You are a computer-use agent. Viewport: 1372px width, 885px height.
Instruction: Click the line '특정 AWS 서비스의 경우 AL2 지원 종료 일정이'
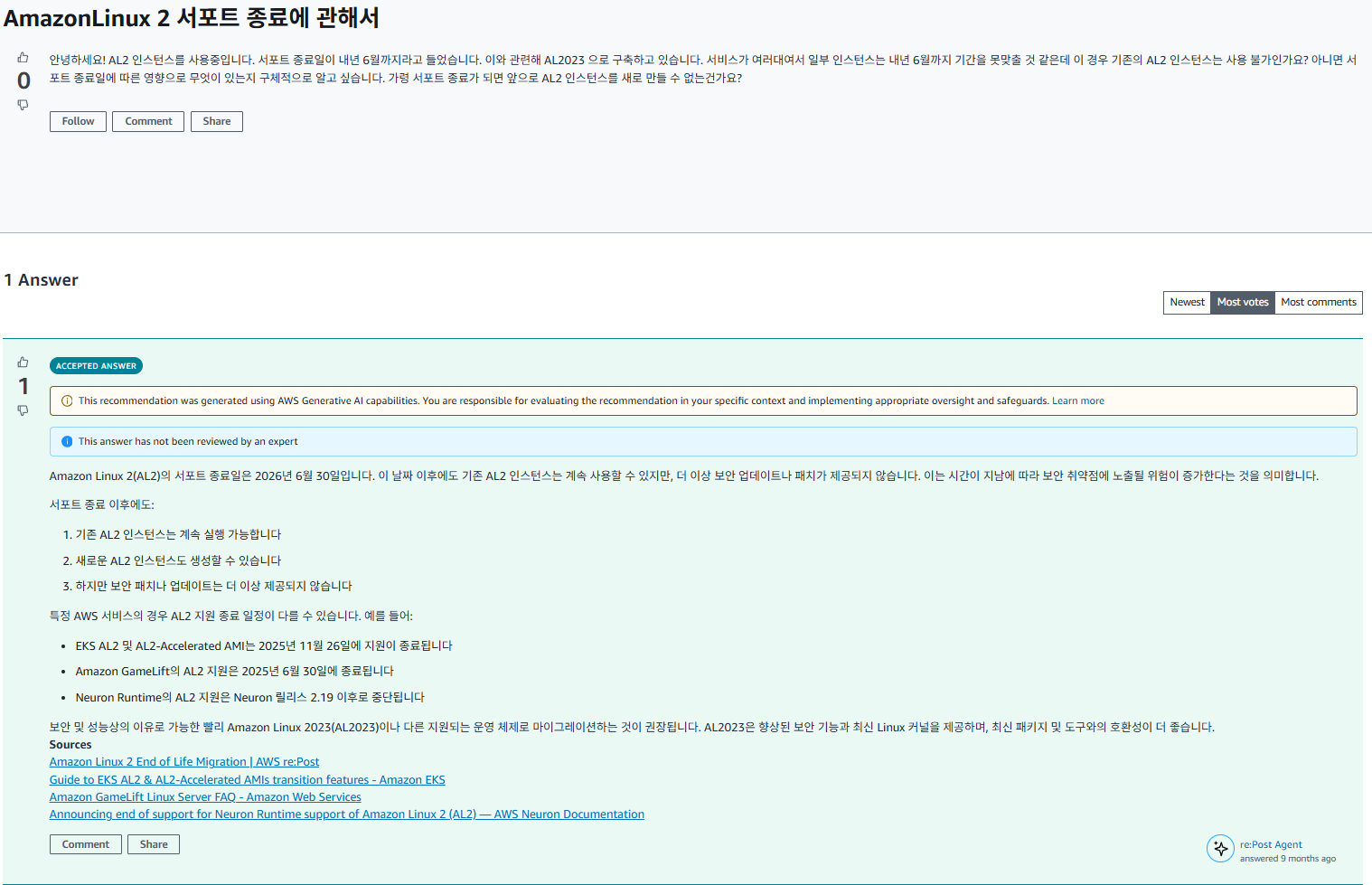[231, 617]
